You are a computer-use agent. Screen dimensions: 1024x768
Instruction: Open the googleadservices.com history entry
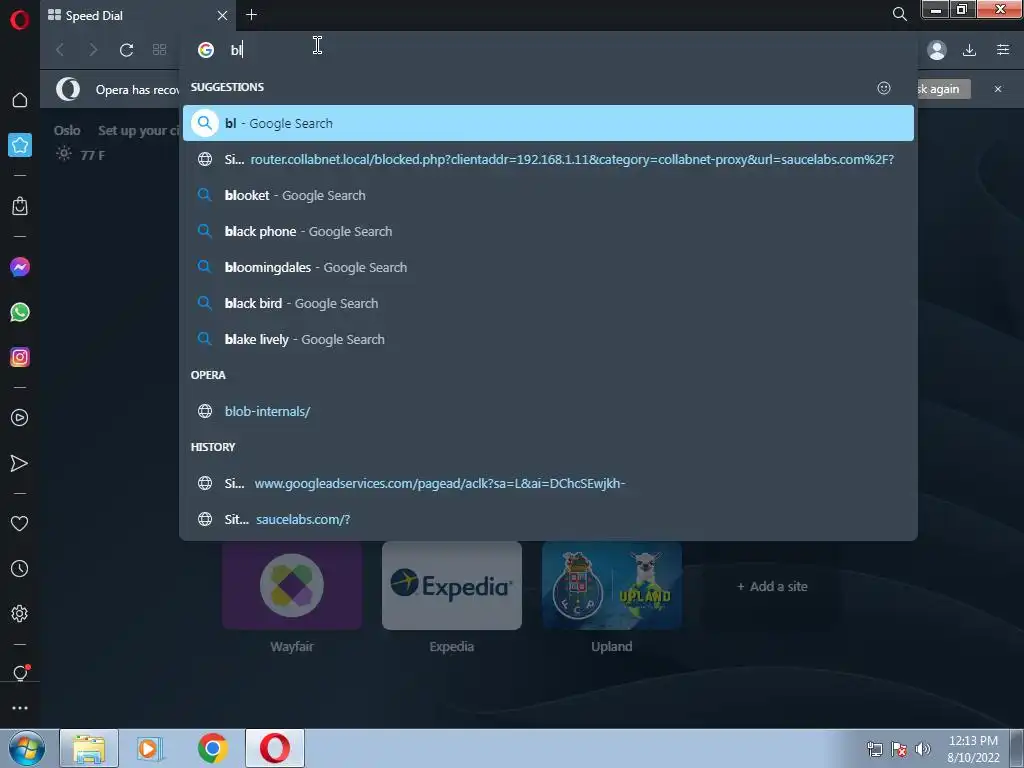[x=548, y=483]
